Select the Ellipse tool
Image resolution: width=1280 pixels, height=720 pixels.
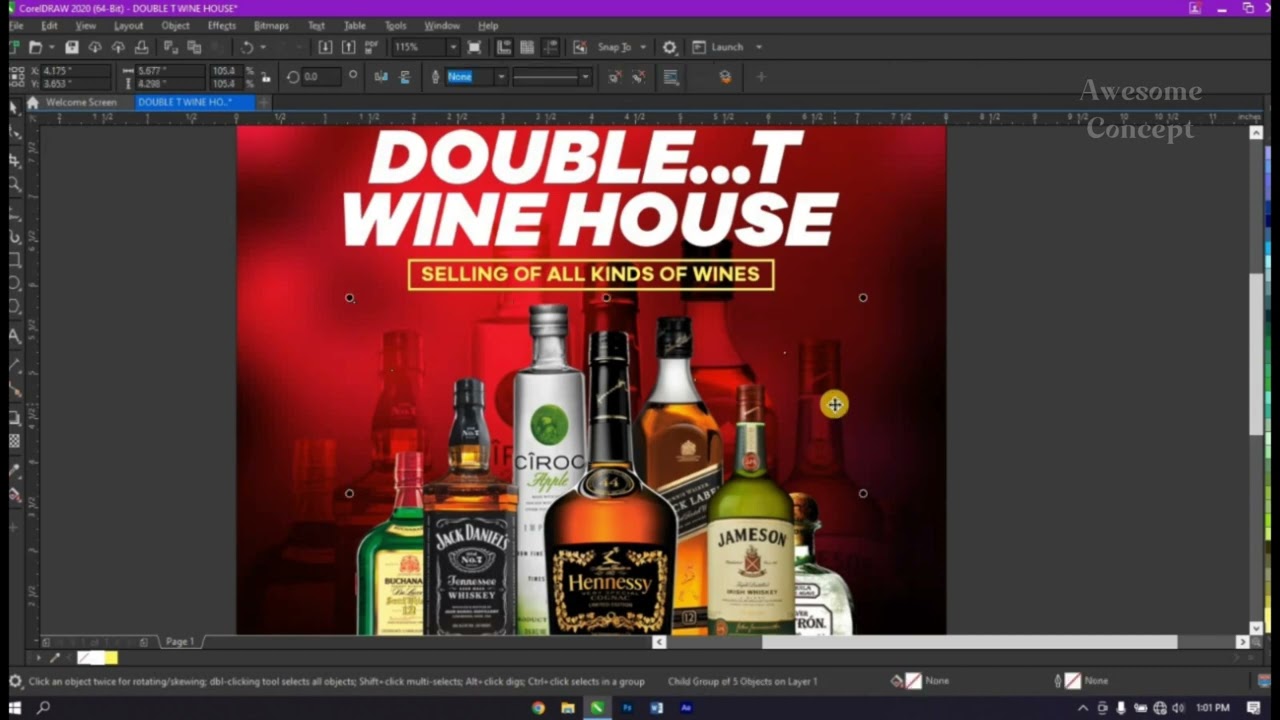14,282
